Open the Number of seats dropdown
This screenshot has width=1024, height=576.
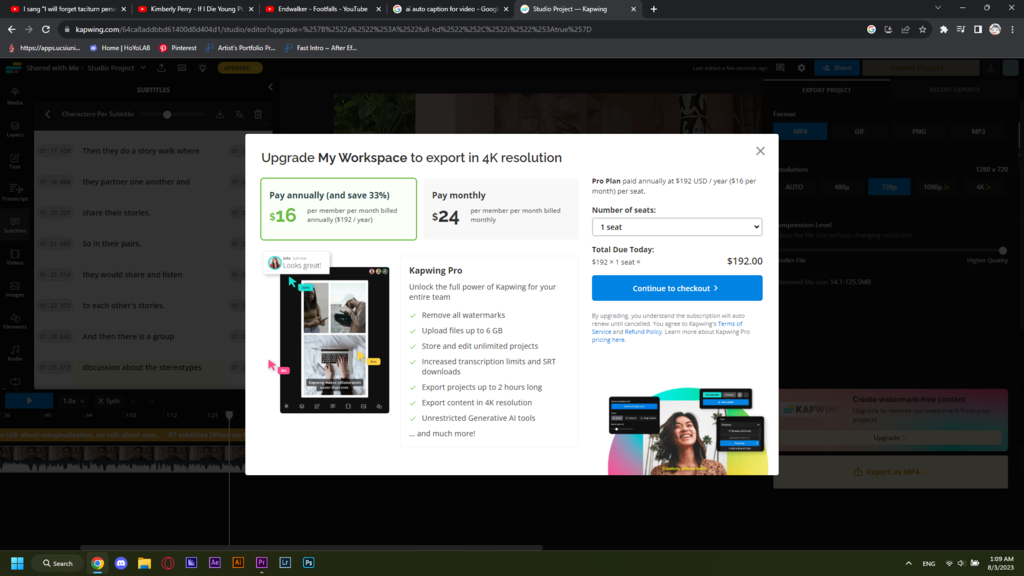click(x=677, y=227)
